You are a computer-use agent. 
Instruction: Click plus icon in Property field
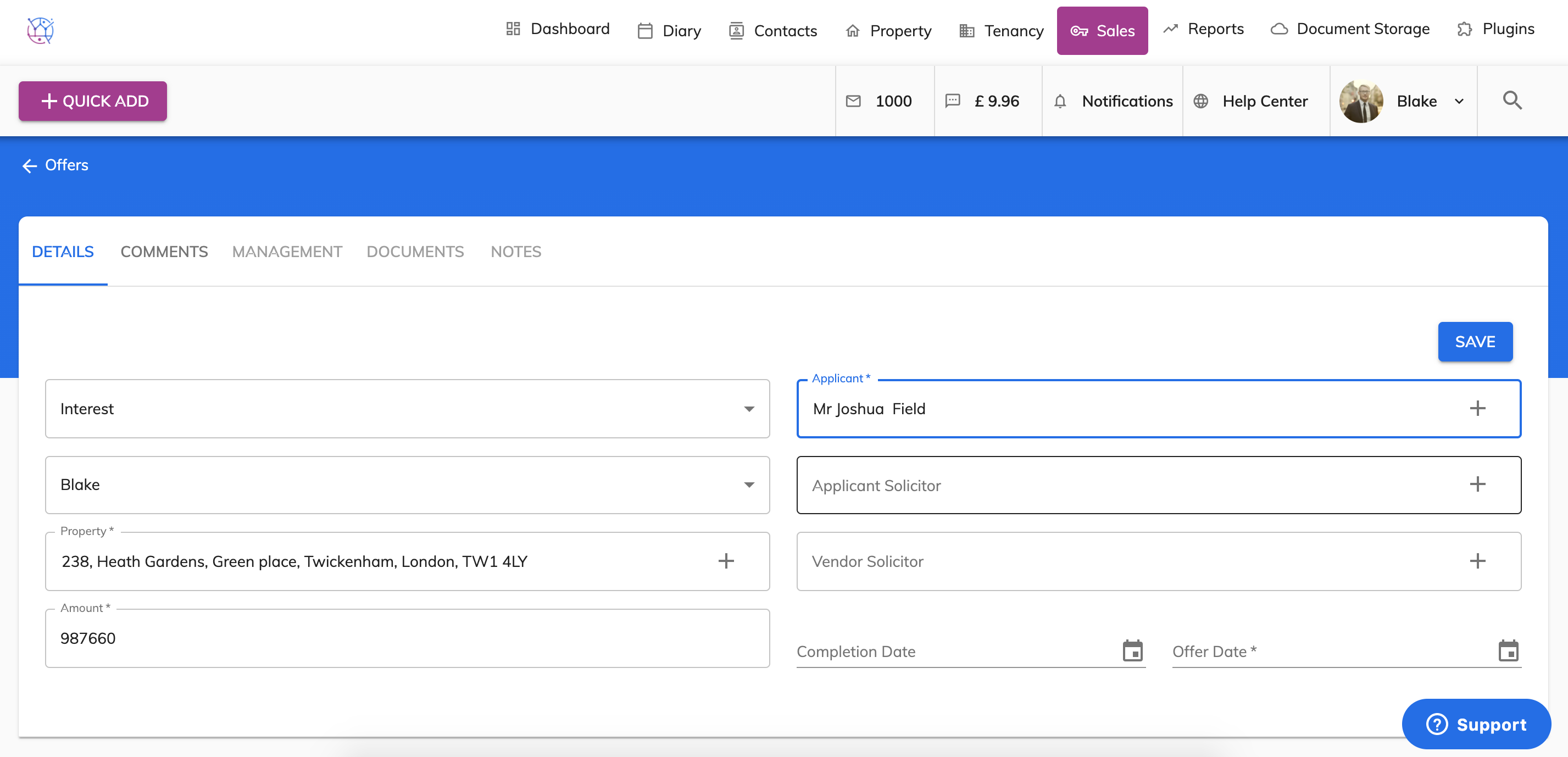[x=726, y=561]
